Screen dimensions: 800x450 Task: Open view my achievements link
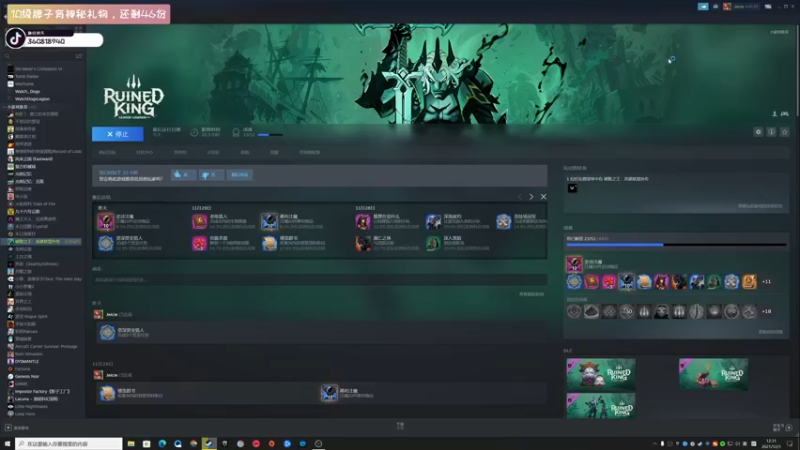pyautogui.click(x=770, y=332)
